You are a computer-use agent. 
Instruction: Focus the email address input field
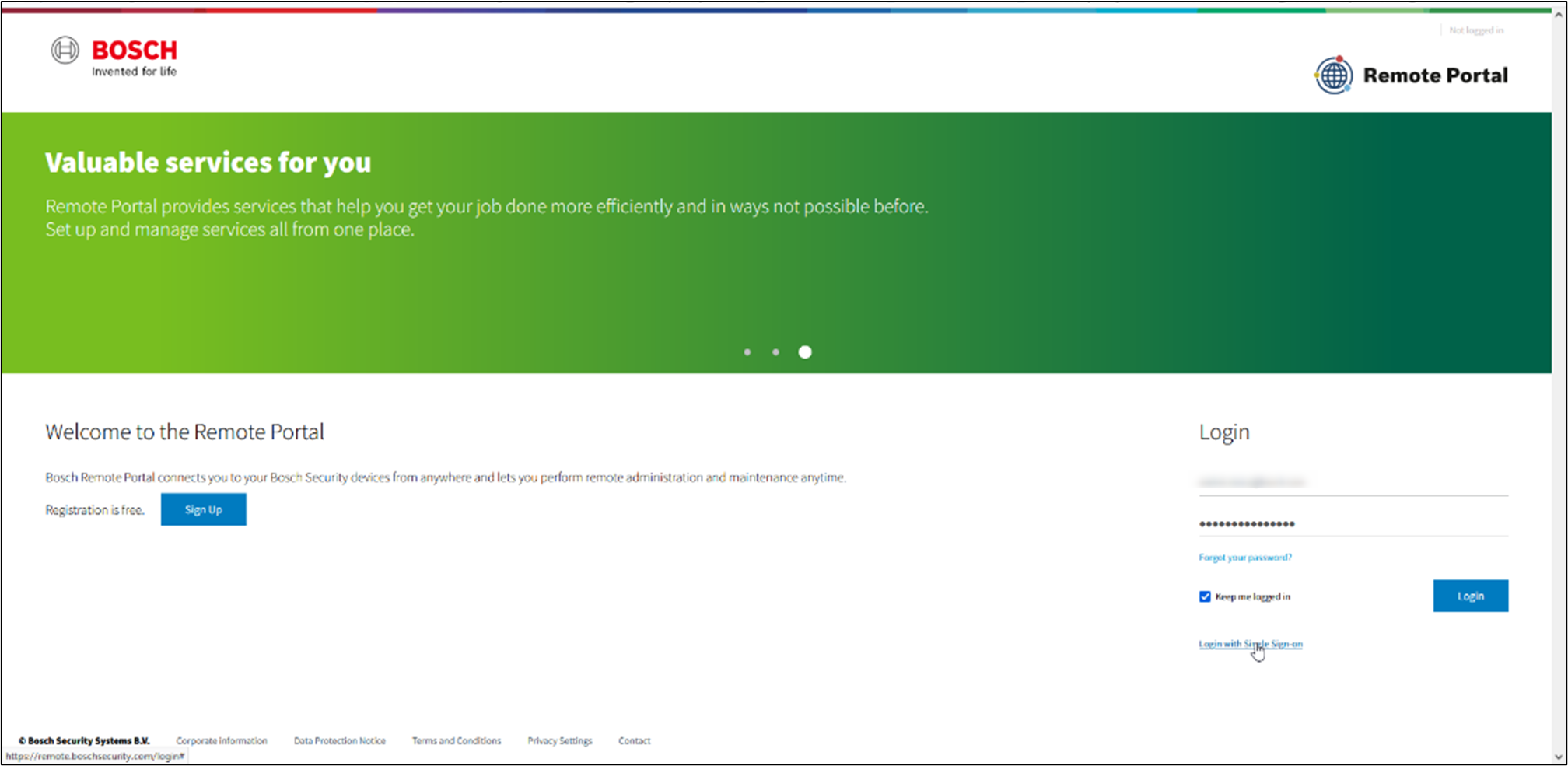tap(1353, 482)
